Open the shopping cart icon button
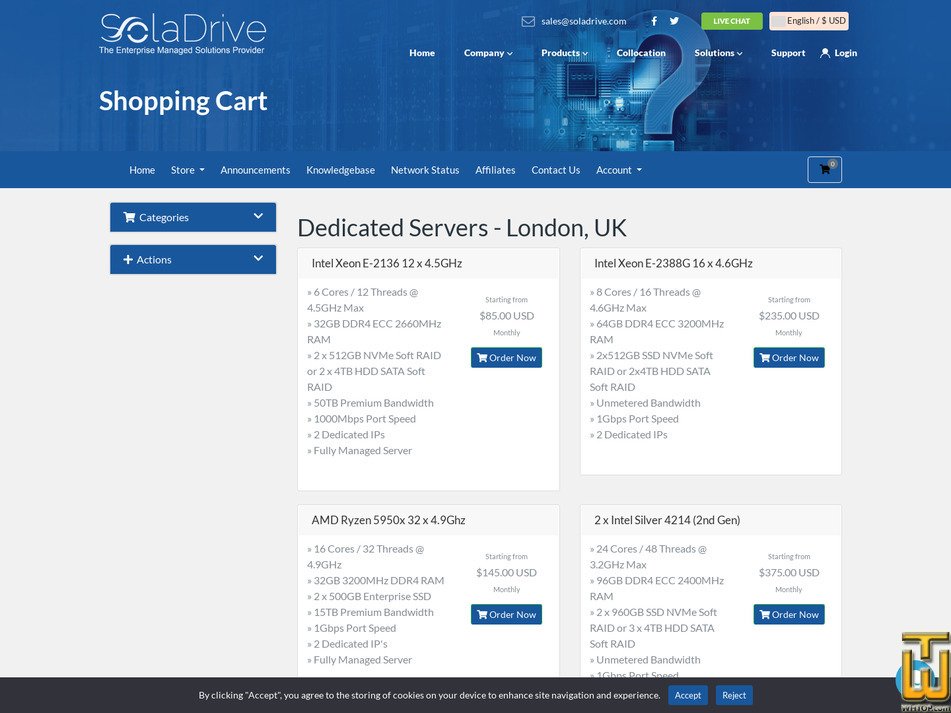Viewport: 951px width, 713px height. pos(824,170)
